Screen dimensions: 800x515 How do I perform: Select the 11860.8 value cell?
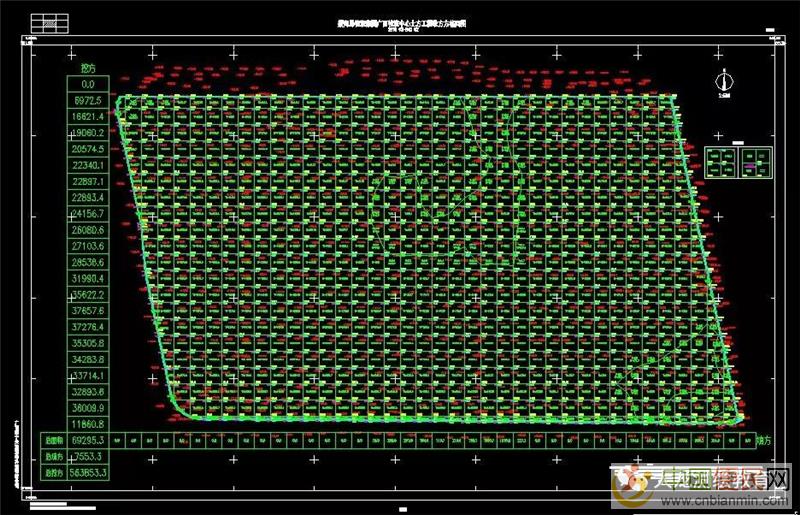(85, 423)
